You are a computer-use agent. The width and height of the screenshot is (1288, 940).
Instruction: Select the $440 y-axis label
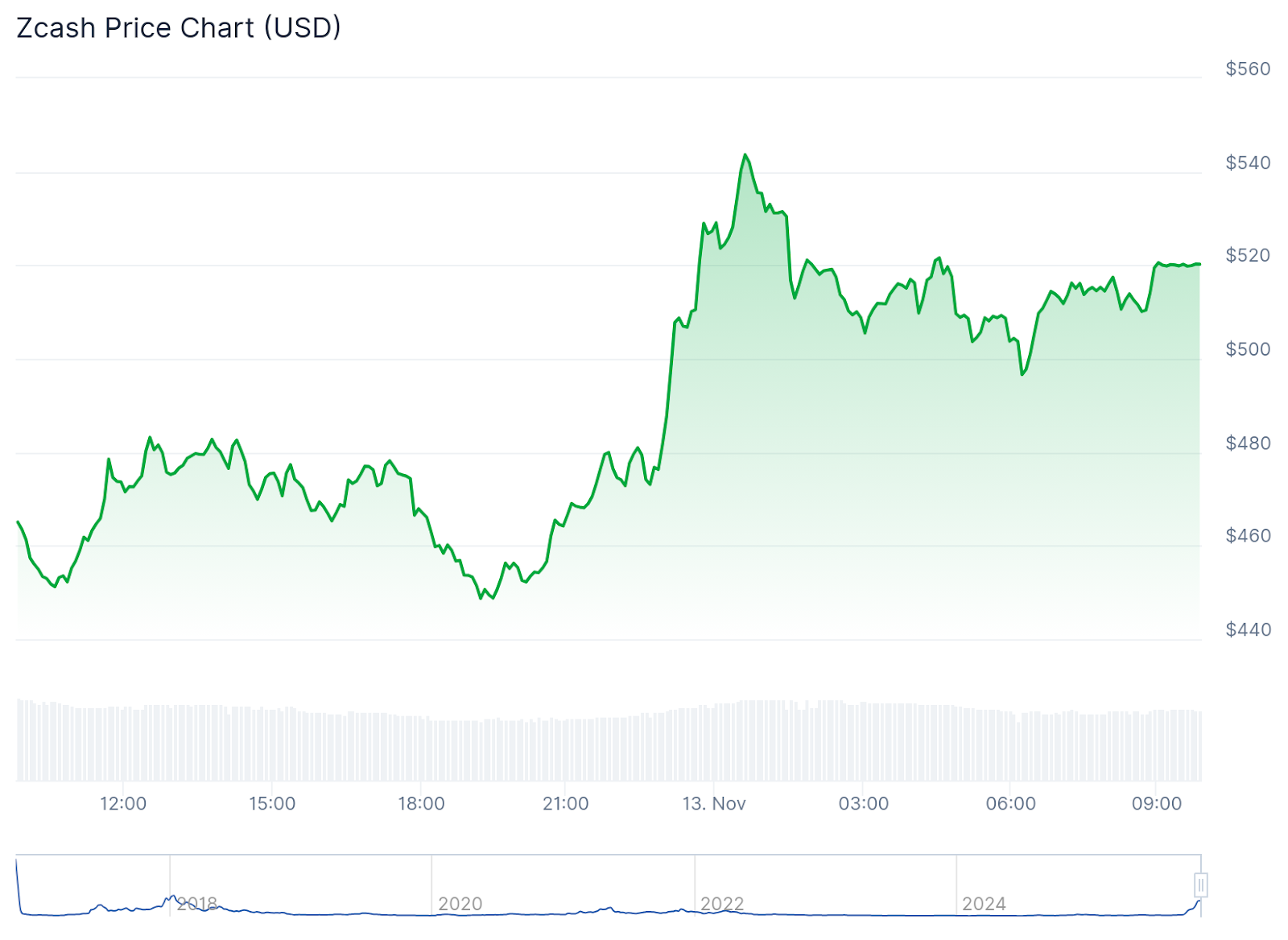click(1248, 629)
